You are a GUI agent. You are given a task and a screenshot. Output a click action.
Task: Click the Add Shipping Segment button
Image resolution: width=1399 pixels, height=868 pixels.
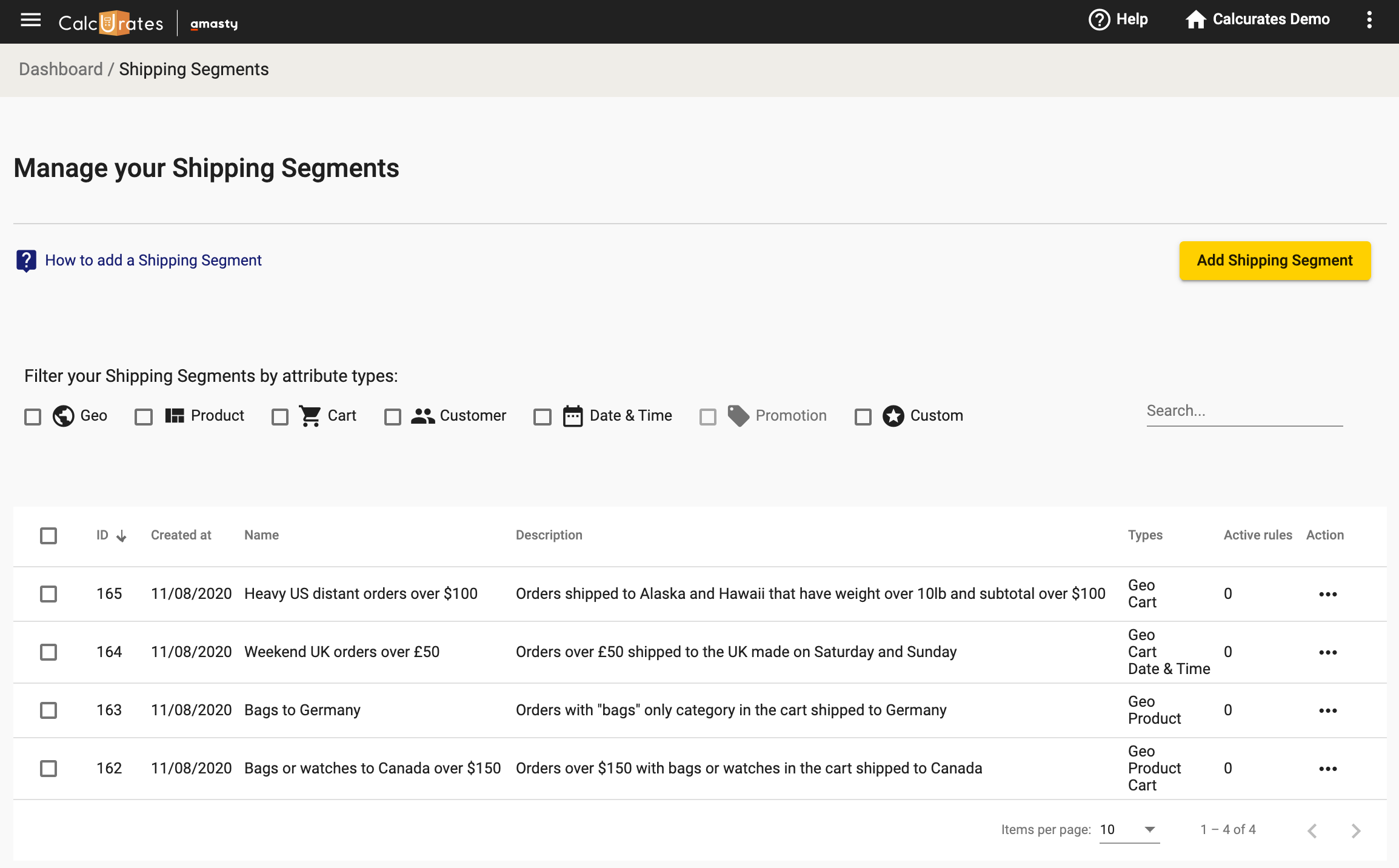1275,261
